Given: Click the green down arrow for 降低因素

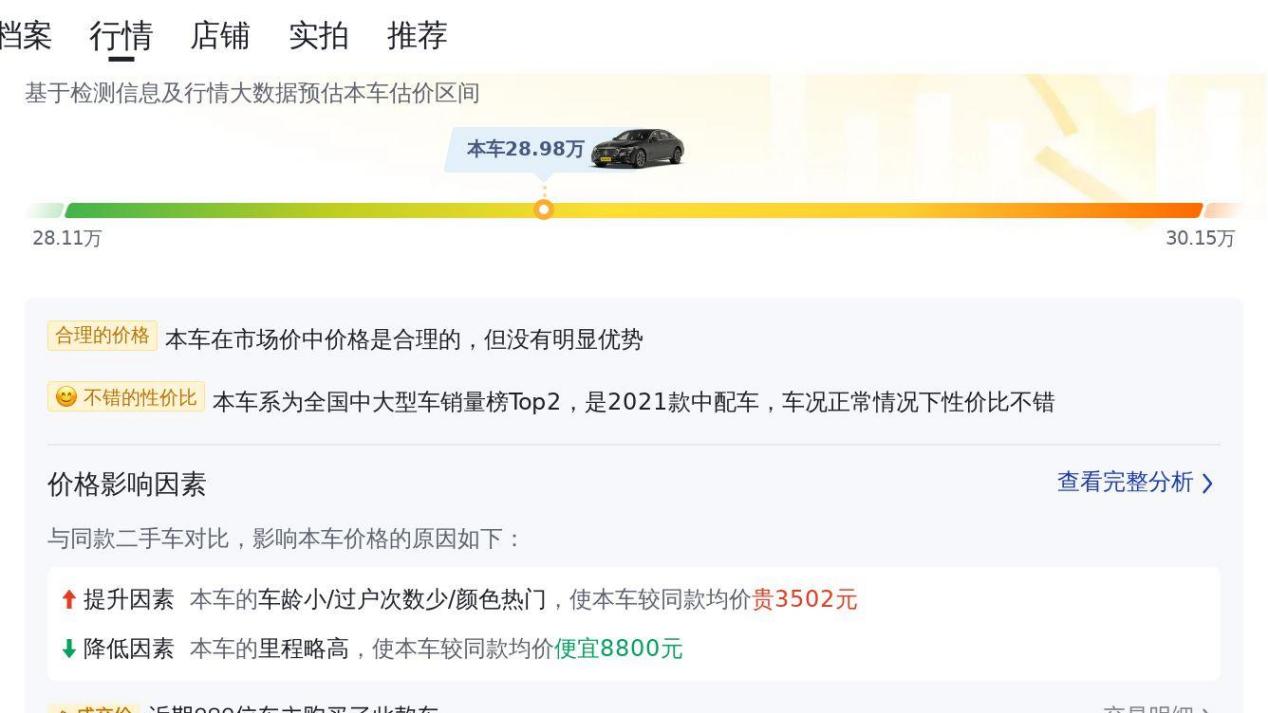Looking at the screenshot, I should [x=66, y=649].
